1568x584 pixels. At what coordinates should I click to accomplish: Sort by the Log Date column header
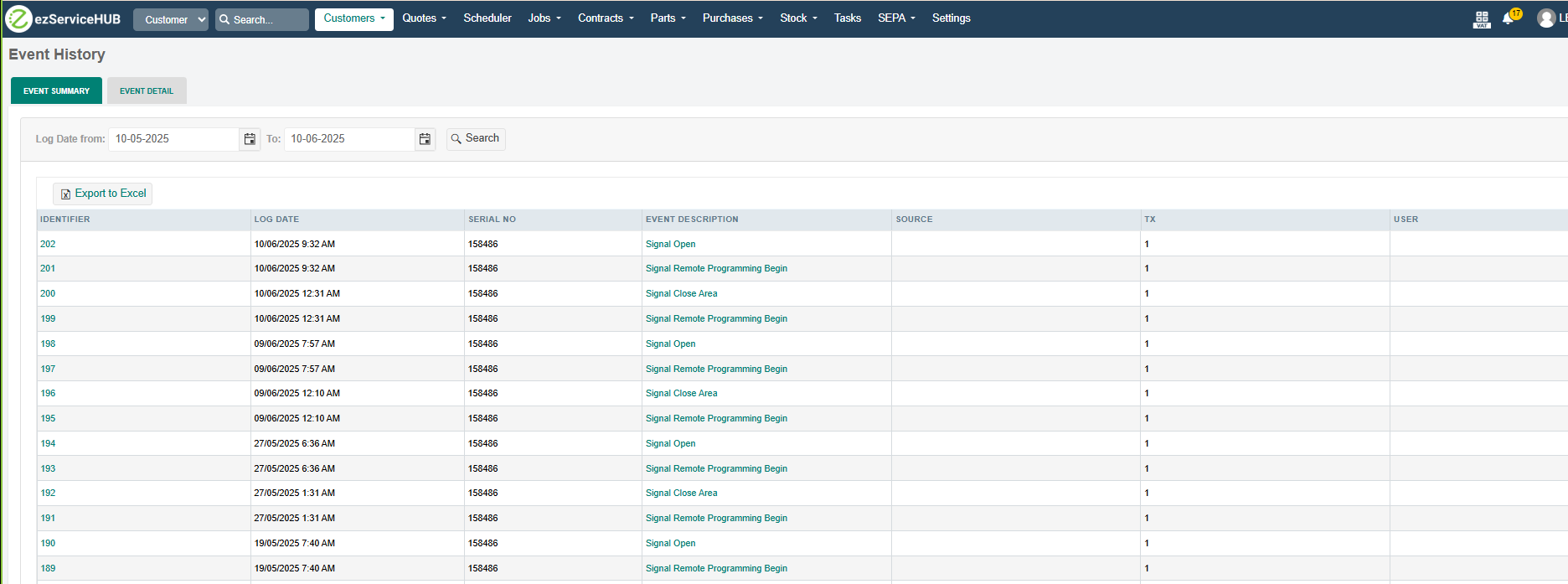276,220
